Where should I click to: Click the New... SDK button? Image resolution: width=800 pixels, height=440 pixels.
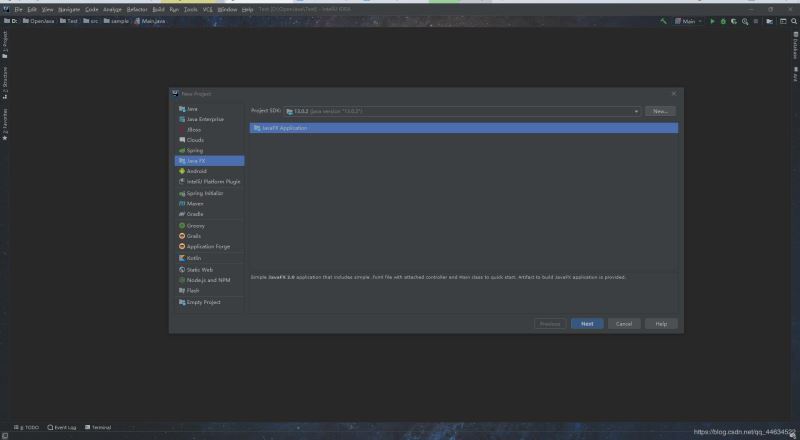click(660, 111)
